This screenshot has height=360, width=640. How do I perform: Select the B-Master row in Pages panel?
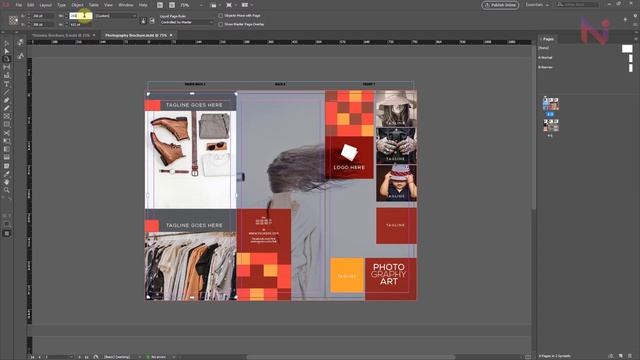[x=585, y=67]
